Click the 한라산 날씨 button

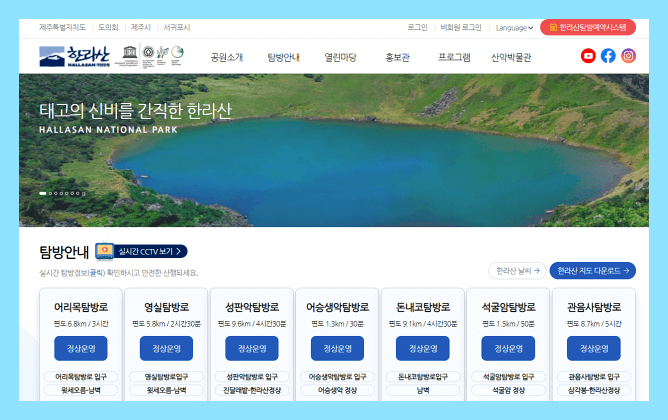517,270
